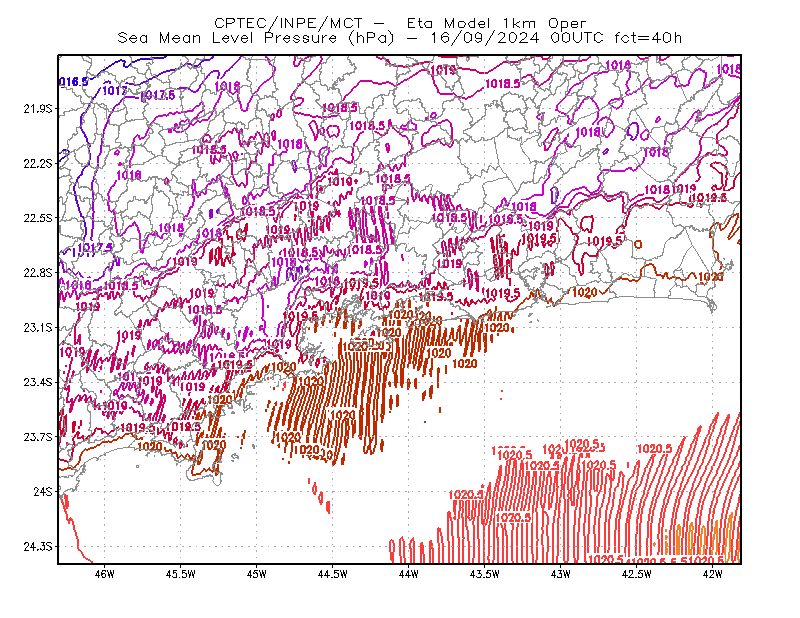Viewport: 800px width, 618px height.
Task: Click the 44.5W longitude axis label
Action: click(333, 574)
